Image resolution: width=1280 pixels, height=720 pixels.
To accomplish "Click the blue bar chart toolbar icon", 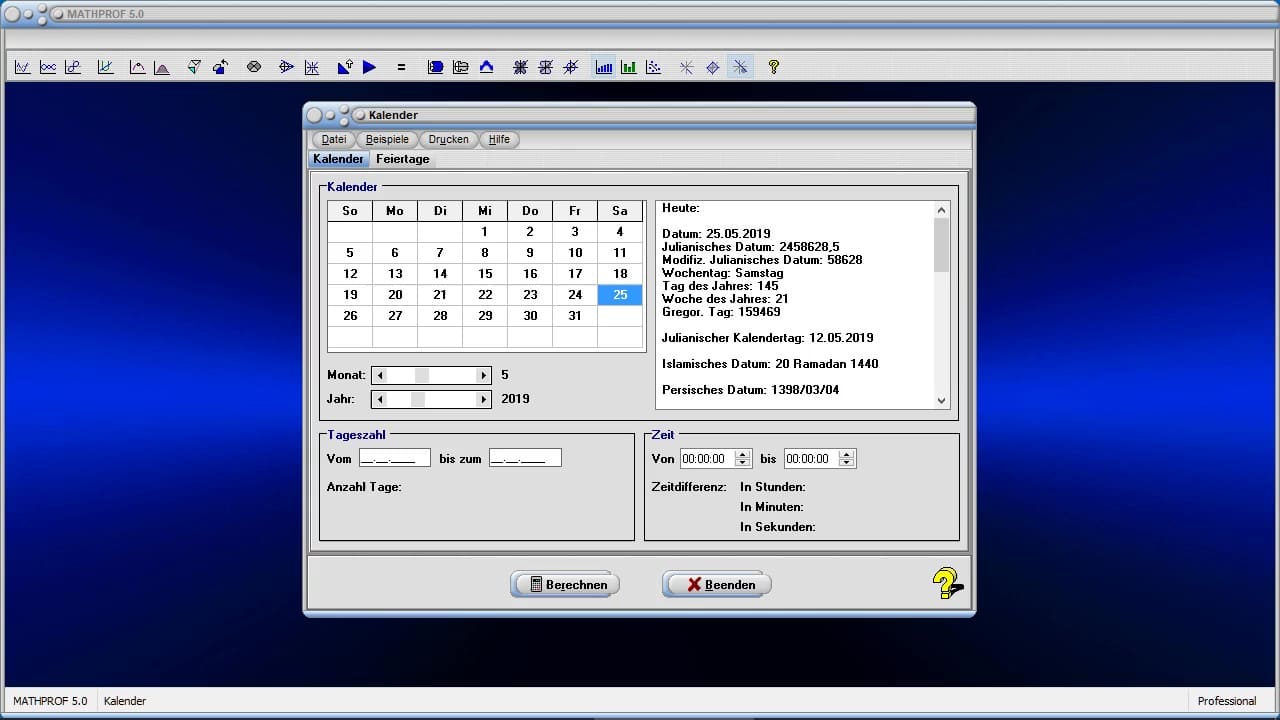I will coord(604,67).
